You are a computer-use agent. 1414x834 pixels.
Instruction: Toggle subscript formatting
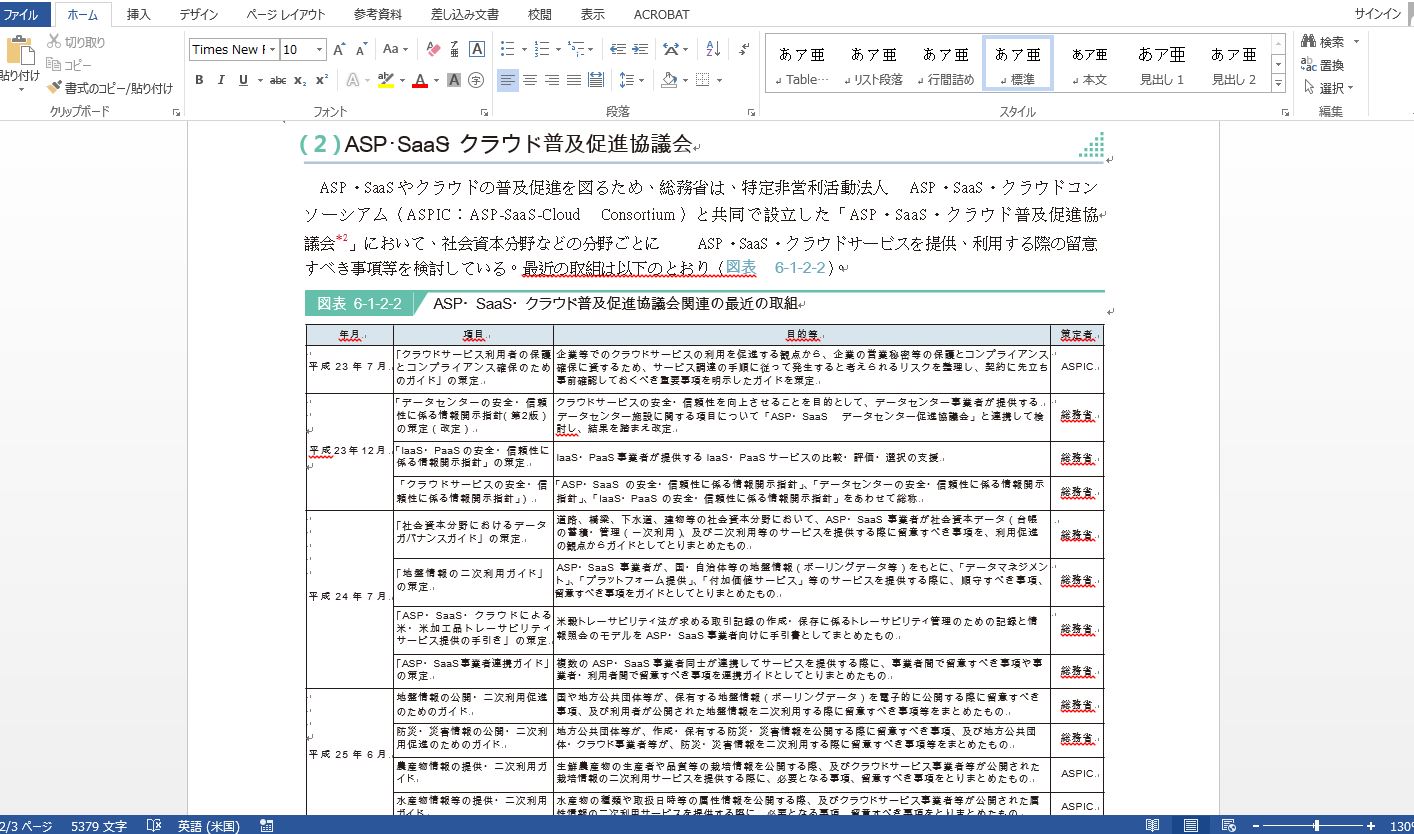pyautogui.click(x=300, y=80)
